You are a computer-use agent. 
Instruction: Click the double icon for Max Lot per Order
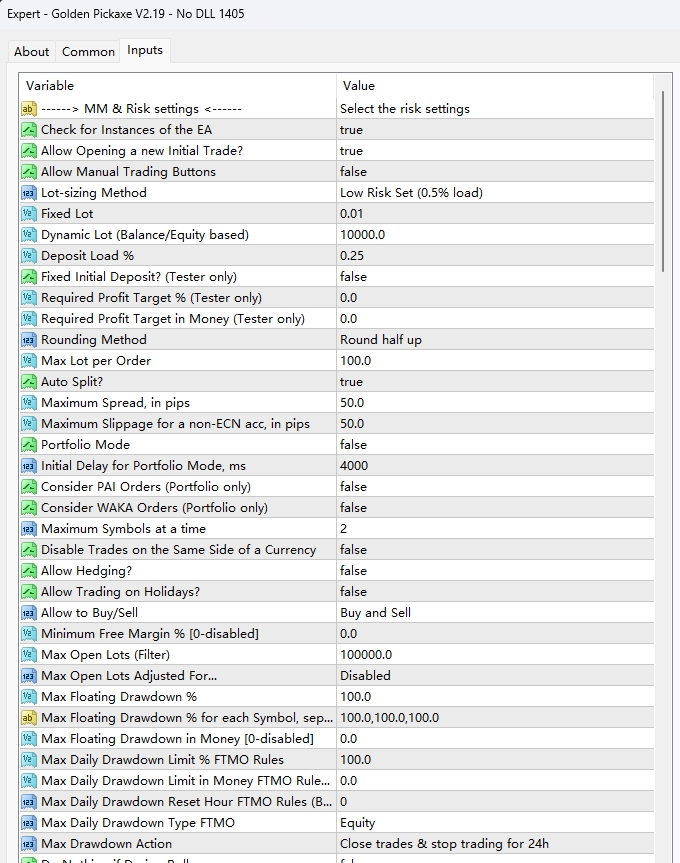tap(29, 361)
